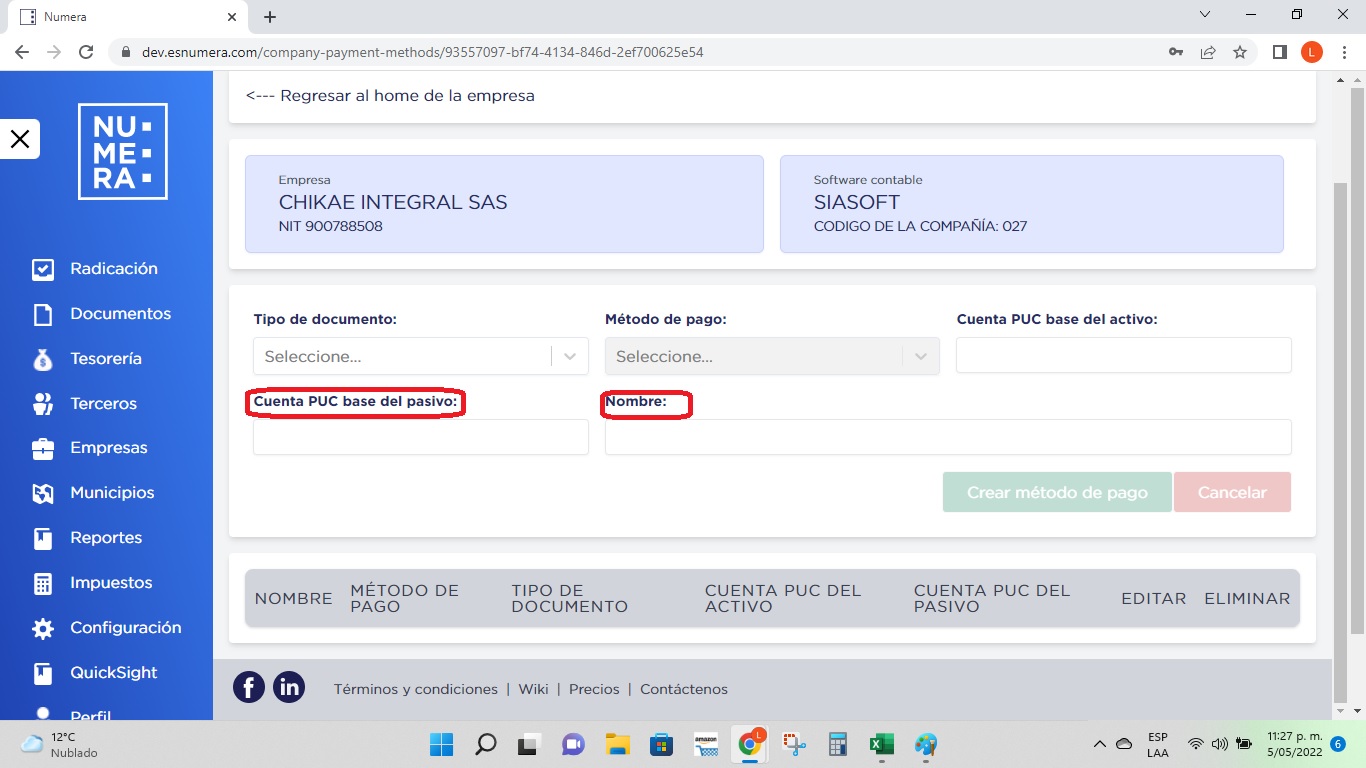Click the browser address bar URL
The image size is (1366, 768).
coord(423,52)
